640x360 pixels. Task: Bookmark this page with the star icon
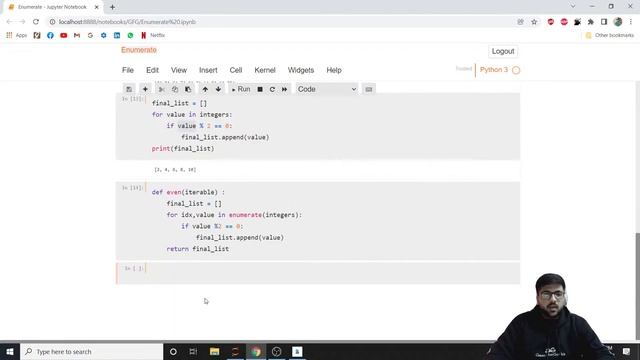[534, 22]
